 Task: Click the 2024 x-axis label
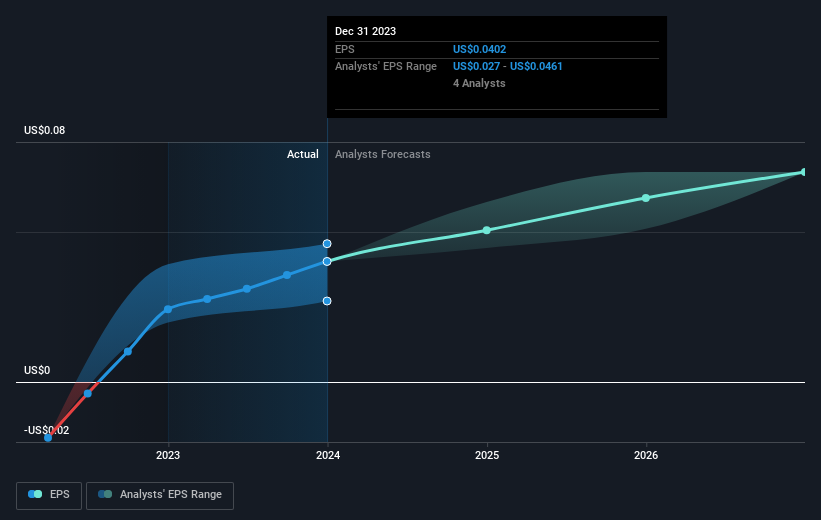(x=328, y=456)
